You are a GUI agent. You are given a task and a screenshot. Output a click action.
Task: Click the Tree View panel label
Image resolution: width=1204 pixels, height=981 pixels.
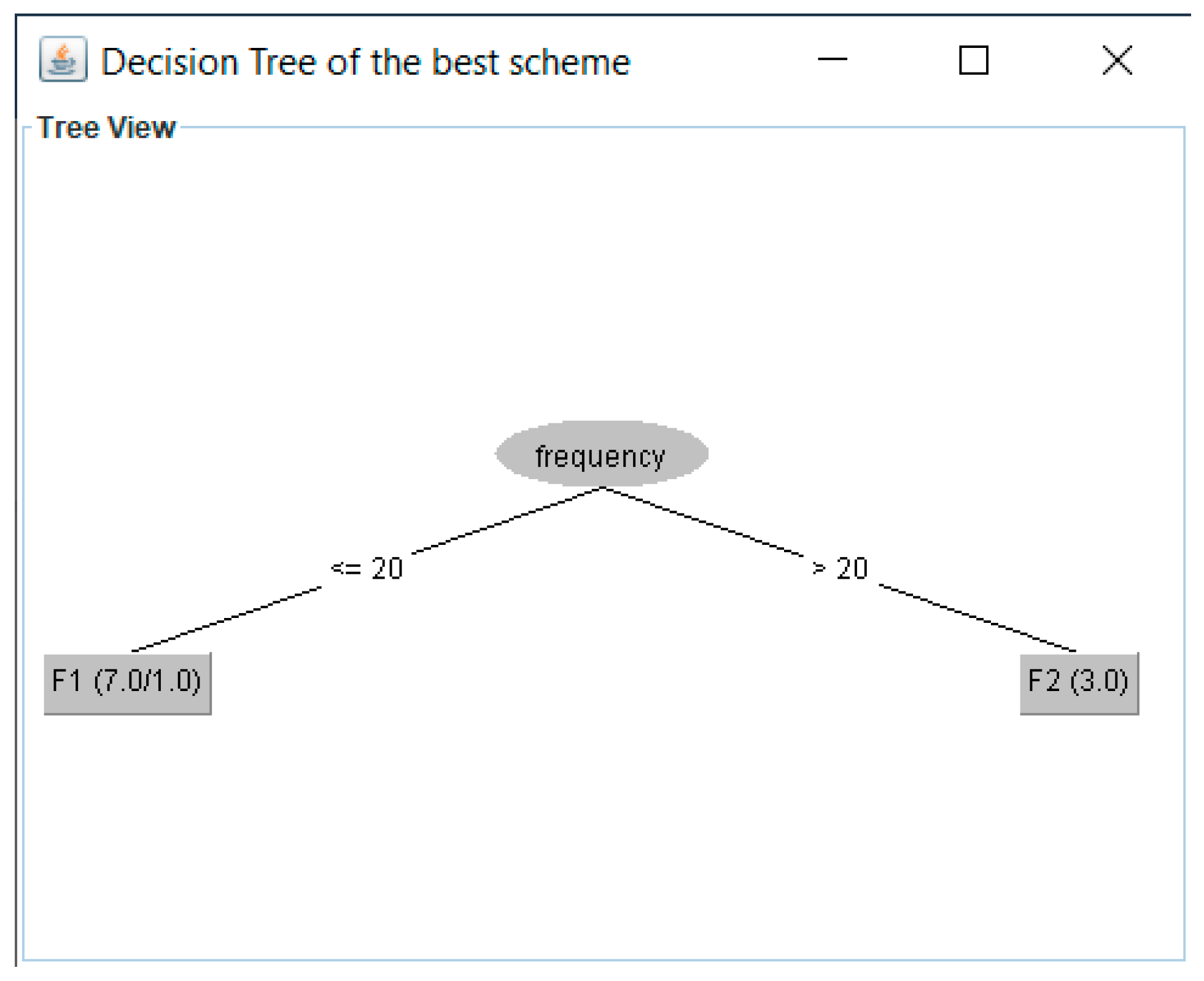tap(106, 128)
